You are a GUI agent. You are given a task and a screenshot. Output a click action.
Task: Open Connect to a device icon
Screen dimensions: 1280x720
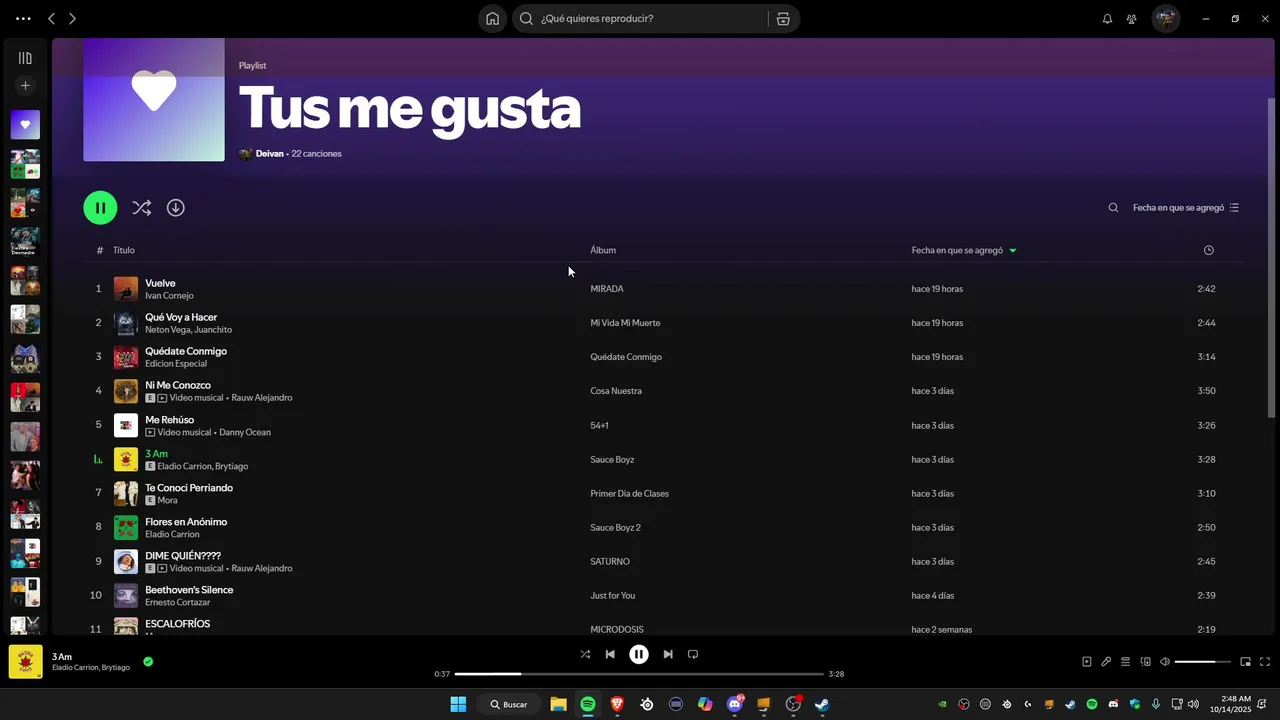1146,662
